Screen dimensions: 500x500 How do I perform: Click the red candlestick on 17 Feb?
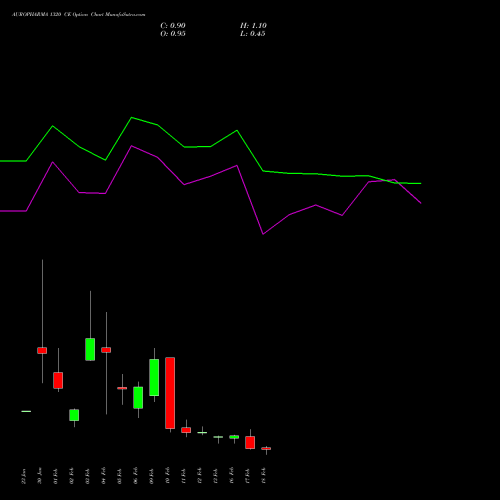tap(250, 442)
